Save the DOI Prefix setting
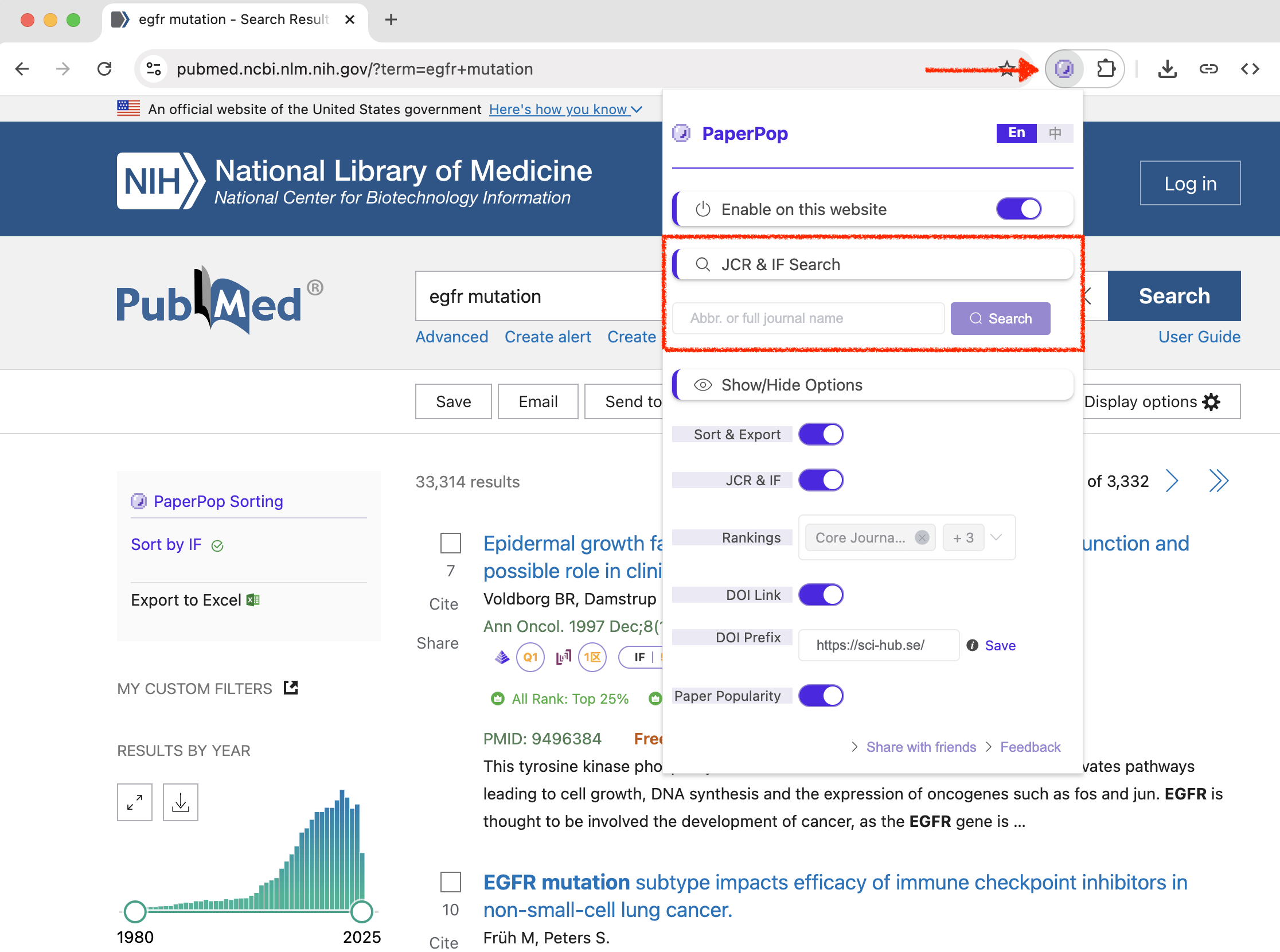Viewport: 1280px width, 952px height. (1000, 645)
